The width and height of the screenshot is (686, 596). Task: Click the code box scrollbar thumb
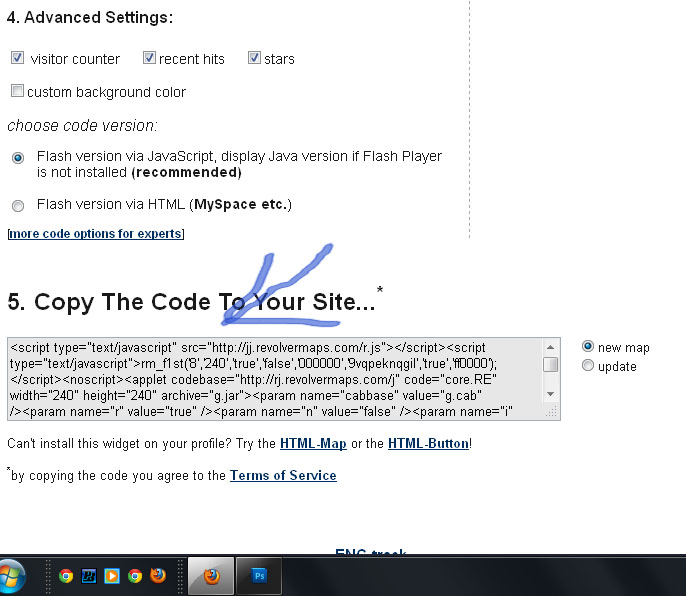[550, 365]
